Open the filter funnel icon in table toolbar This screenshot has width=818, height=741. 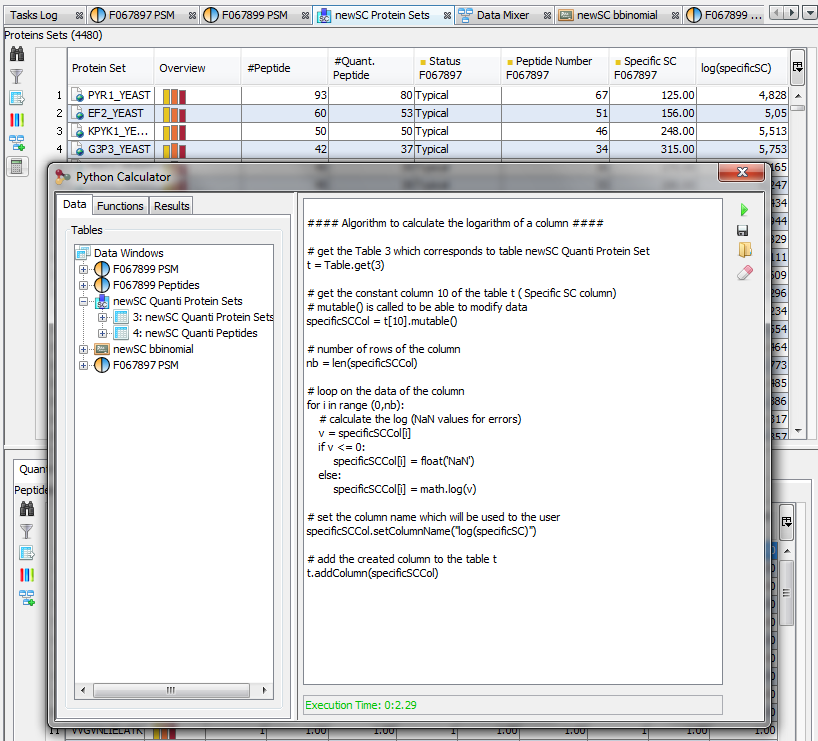click(17, 76)
